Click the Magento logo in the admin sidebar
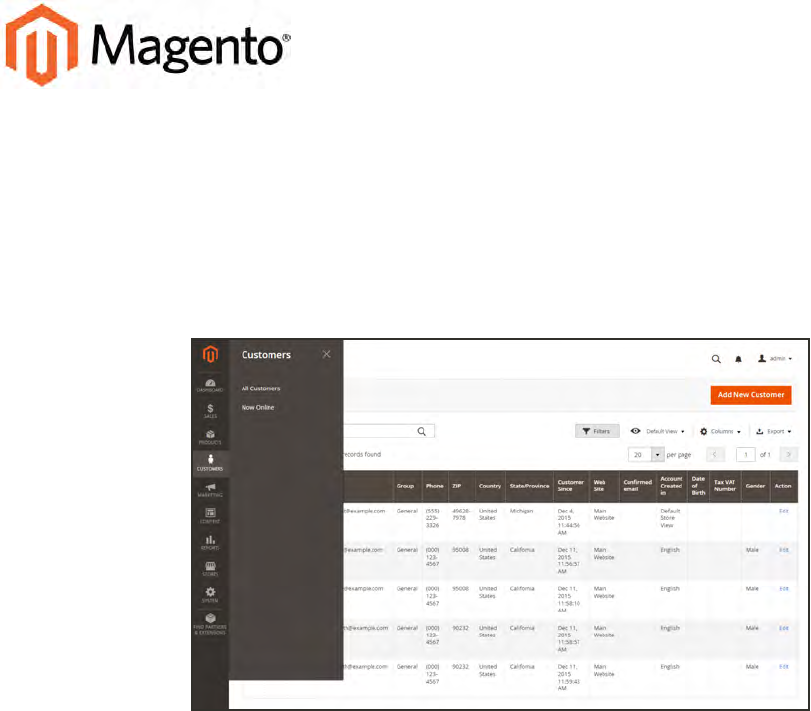The height and width of the screenshot is (711, 811). [210, 355]
